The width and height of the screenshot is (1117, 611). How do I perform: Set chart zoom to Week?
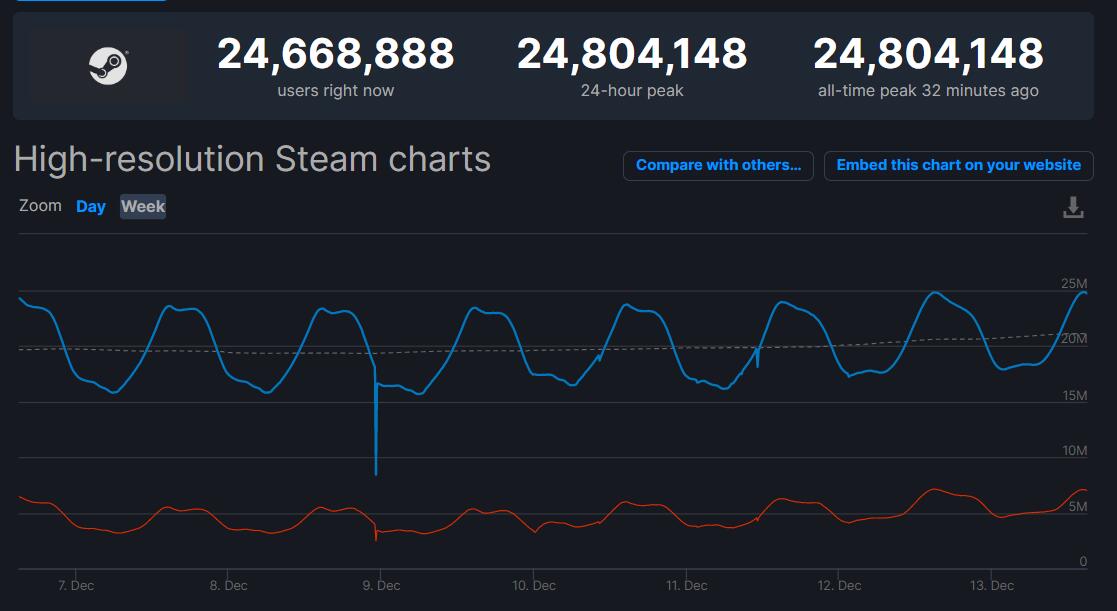(x=143, y=207)
